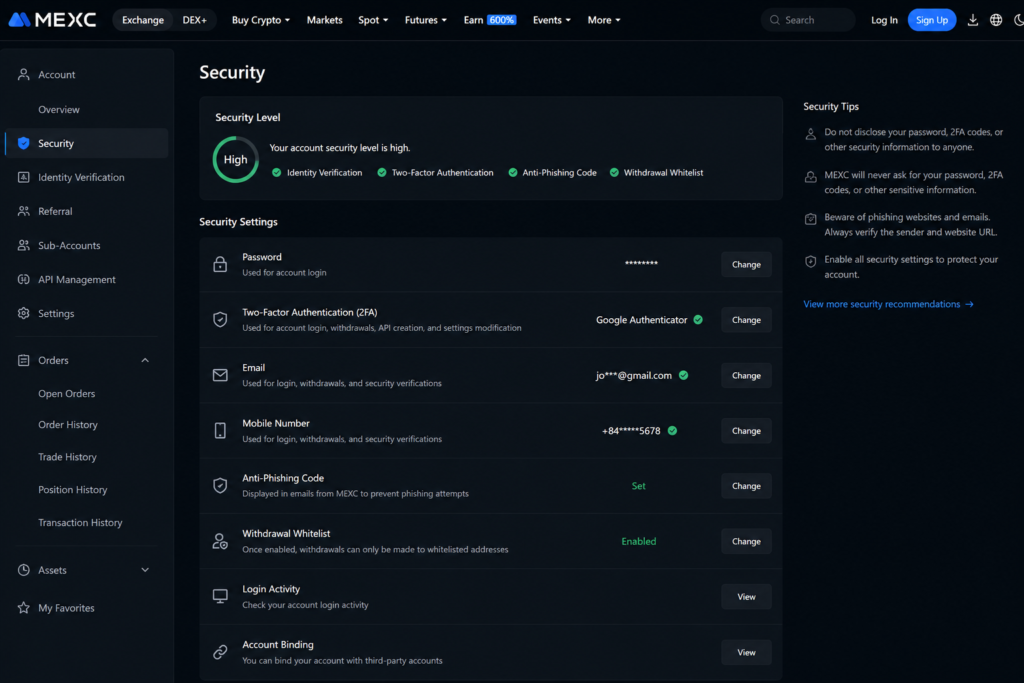This screenshot has height=683, width=1024.
Task: Click the green Set status text
Action: click(x=639, y=486)
